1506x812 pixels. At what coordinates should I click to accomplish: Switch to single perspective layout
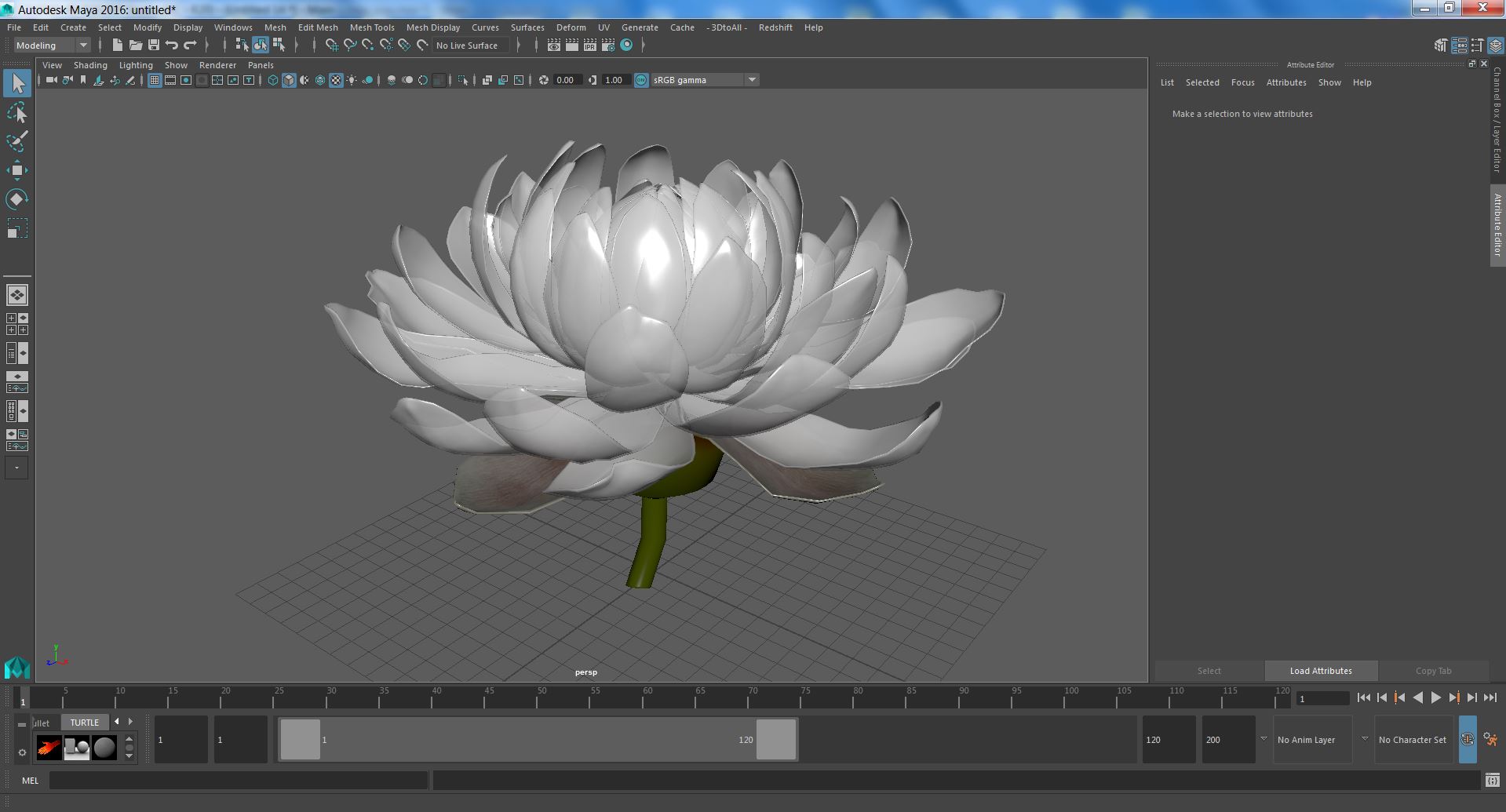(x=17, y=295)
